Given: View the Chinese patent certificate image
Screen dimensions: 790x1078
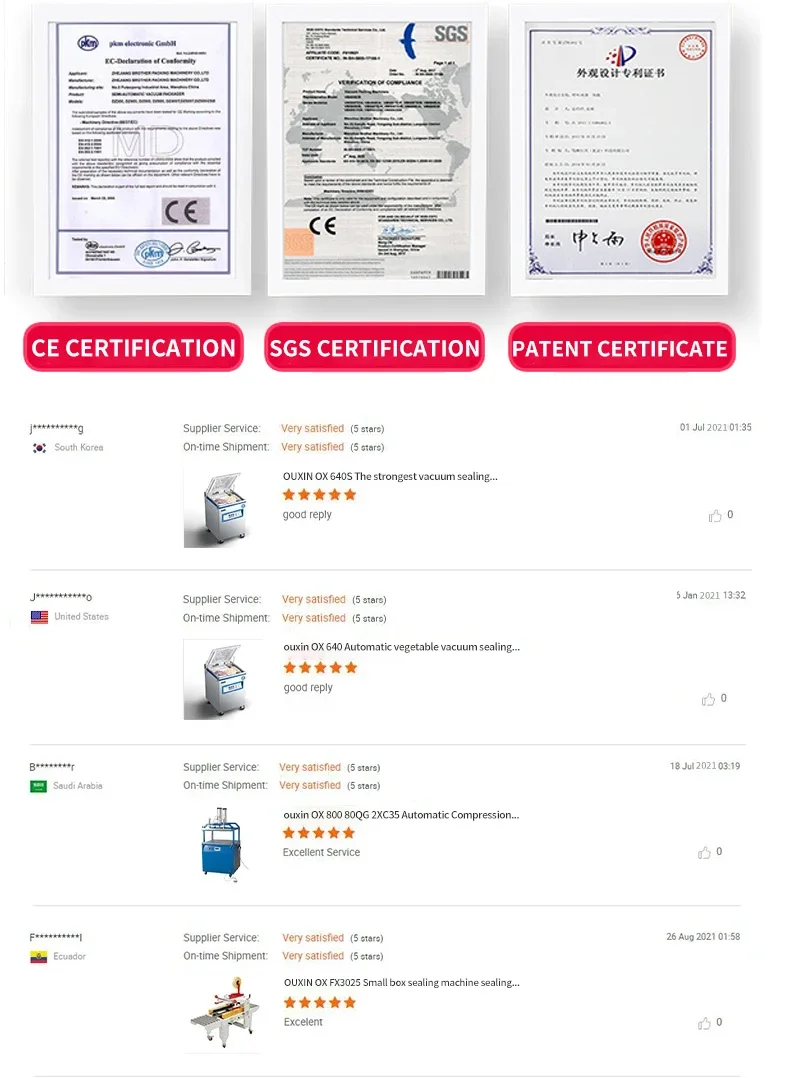Looking at the screenshot, I should [619, 149].
